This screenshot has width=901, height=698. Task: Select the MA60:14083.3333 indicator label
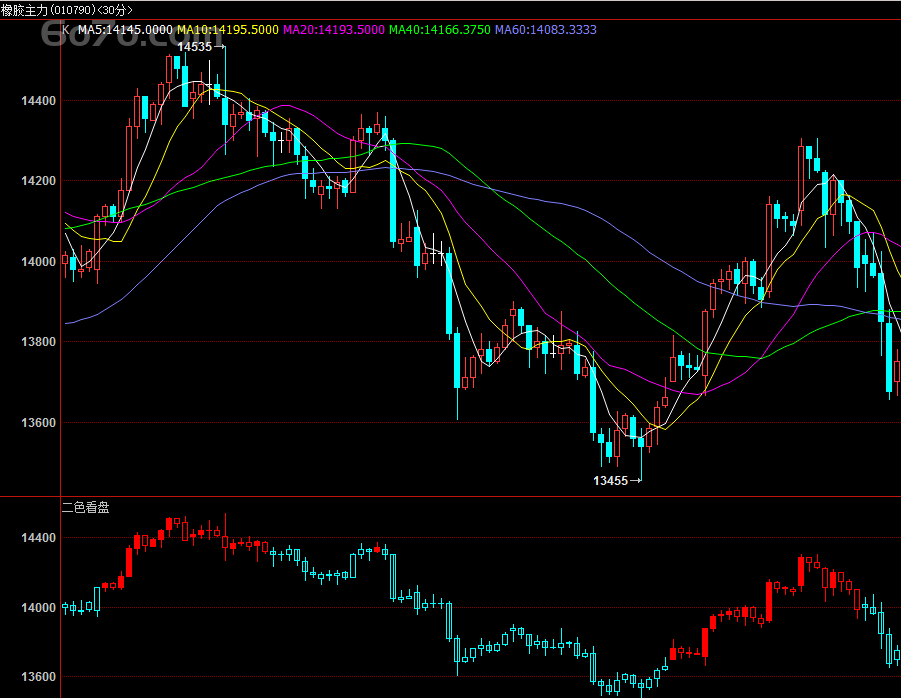pyautogui.click(x=546, y=30)
